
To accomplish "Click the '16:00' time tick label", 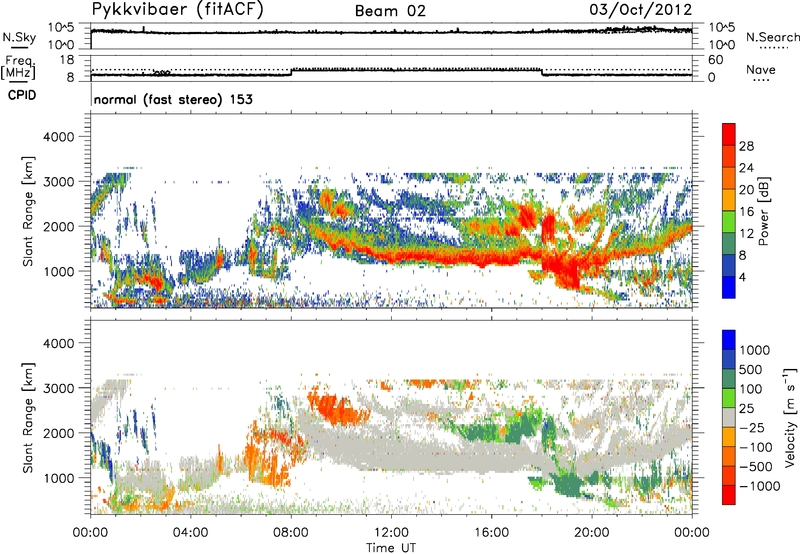I will pyautogui.click(x=491, y=533).
